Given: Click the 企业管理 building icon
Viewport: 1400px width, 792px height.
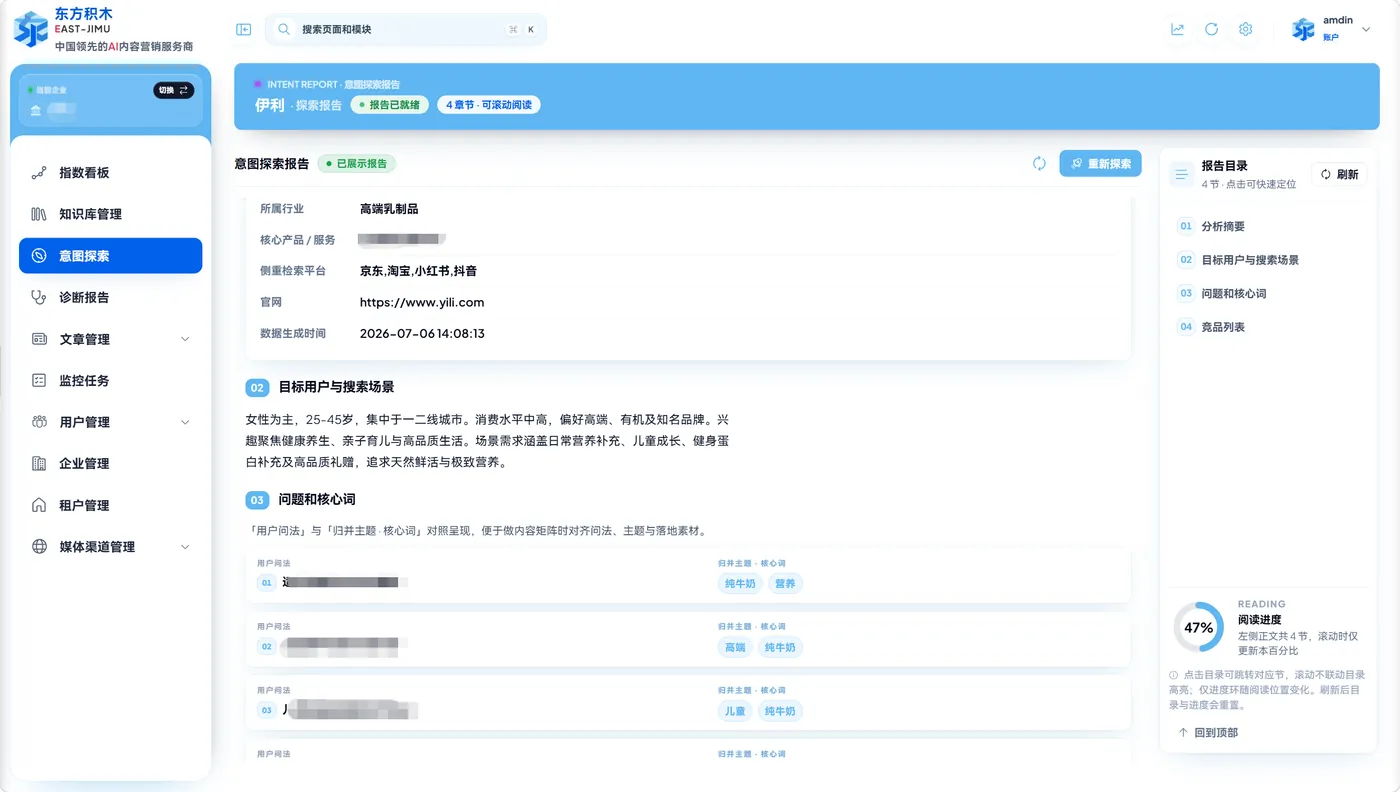Looking at the screenshot, I should 39,464.
